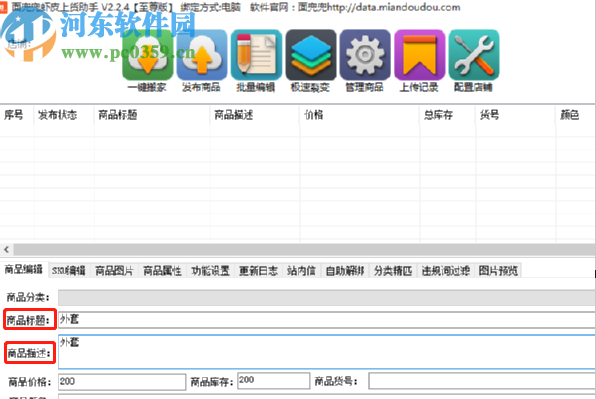Focus the 商品描述 text area

[x=327, y=352]
